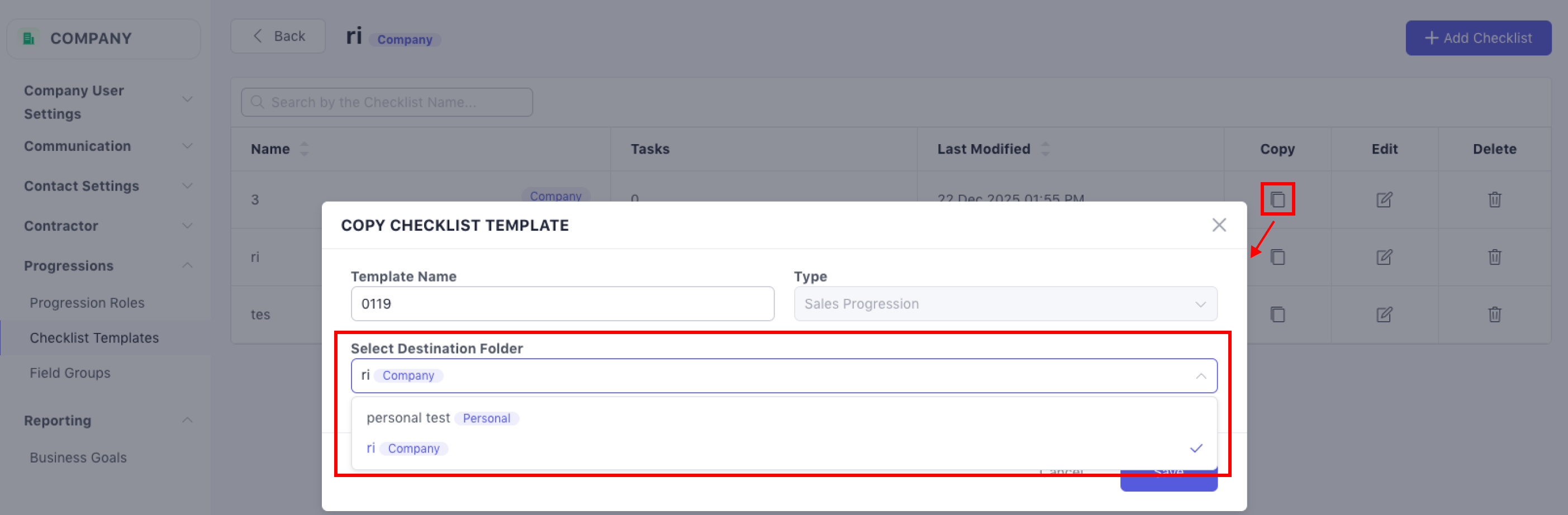This screenshot has height=515, width=1568.
Task: Go back using the Back button
Action: [x=278, y=36]
